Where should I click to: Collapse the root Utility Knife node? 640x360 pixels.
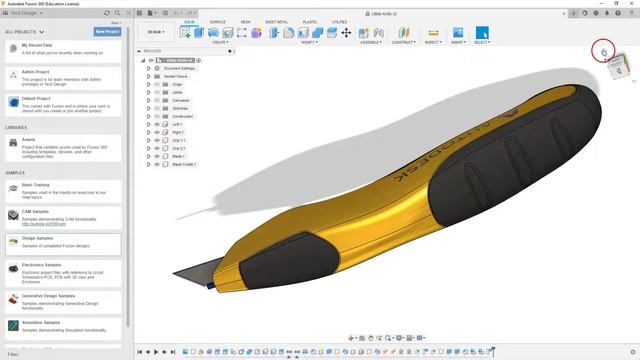pos(143,60)
